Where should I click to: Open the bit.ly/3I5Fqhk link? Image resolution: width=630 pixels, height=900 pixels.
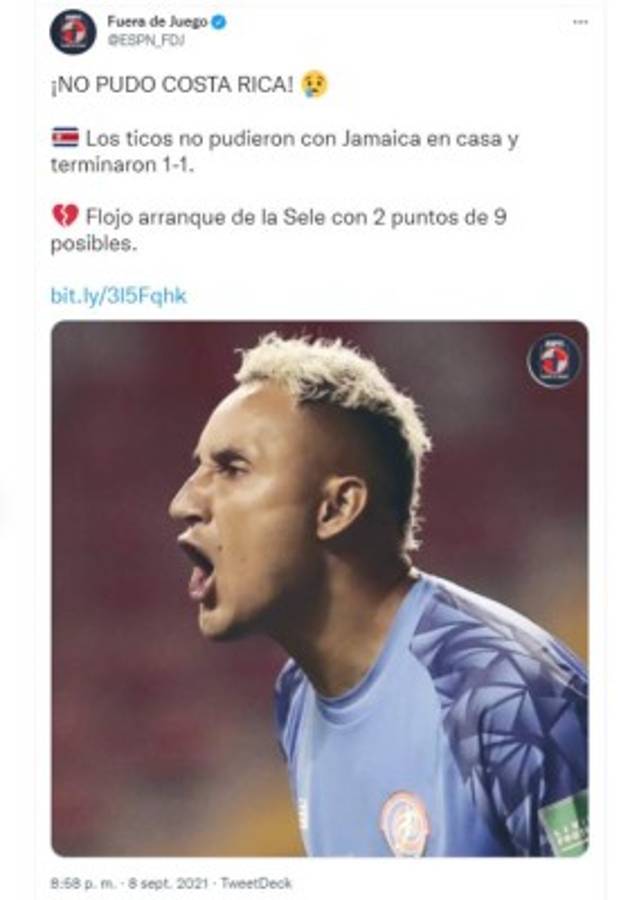coord(118,296)
